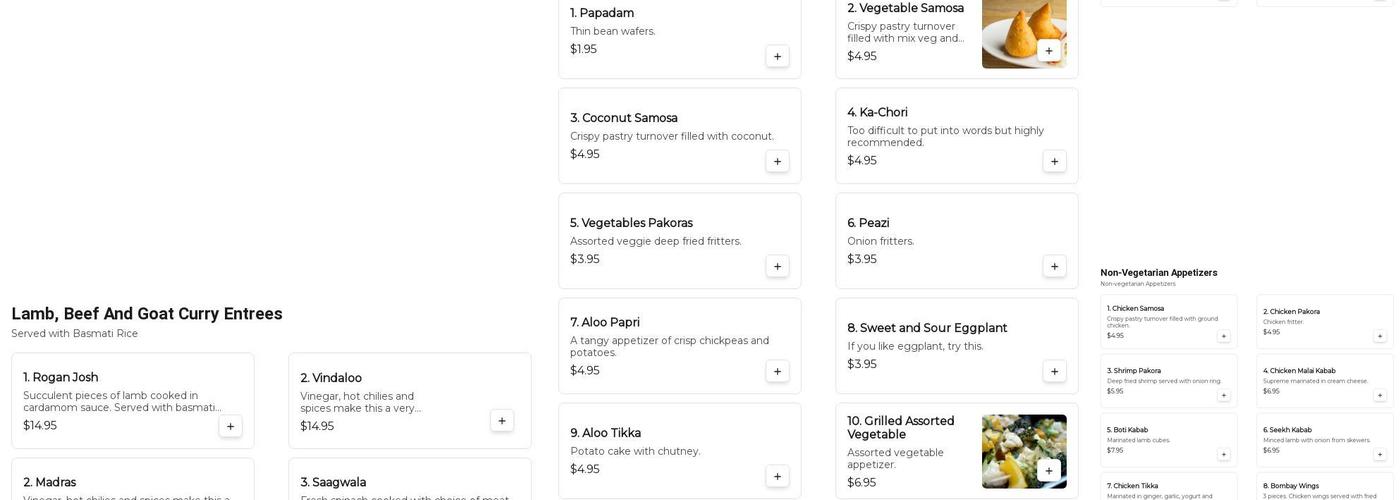Add Vegetables Pakoras to cart
The image size is (1400, 500).
click(x=777, y=266)
